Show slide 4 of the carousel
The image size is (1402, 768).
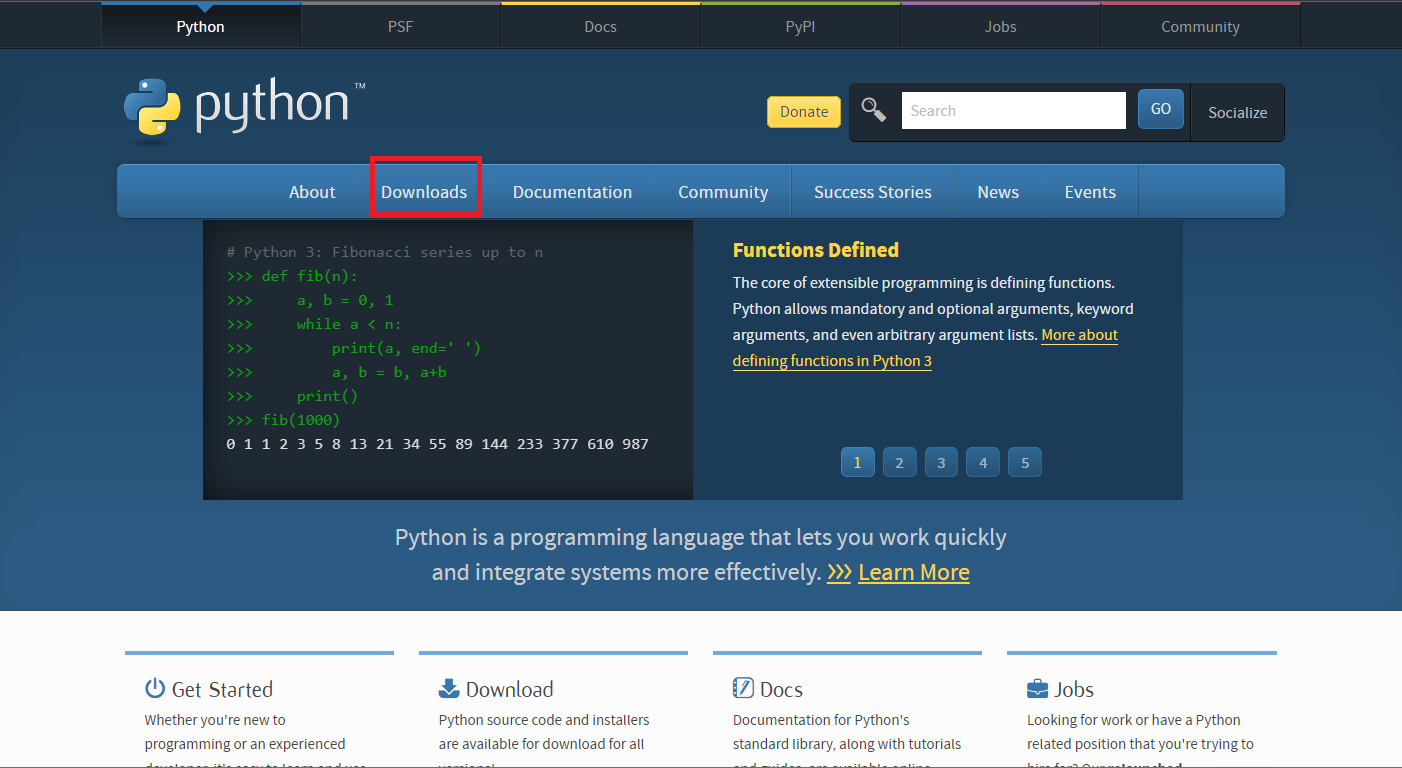[983, 462]
